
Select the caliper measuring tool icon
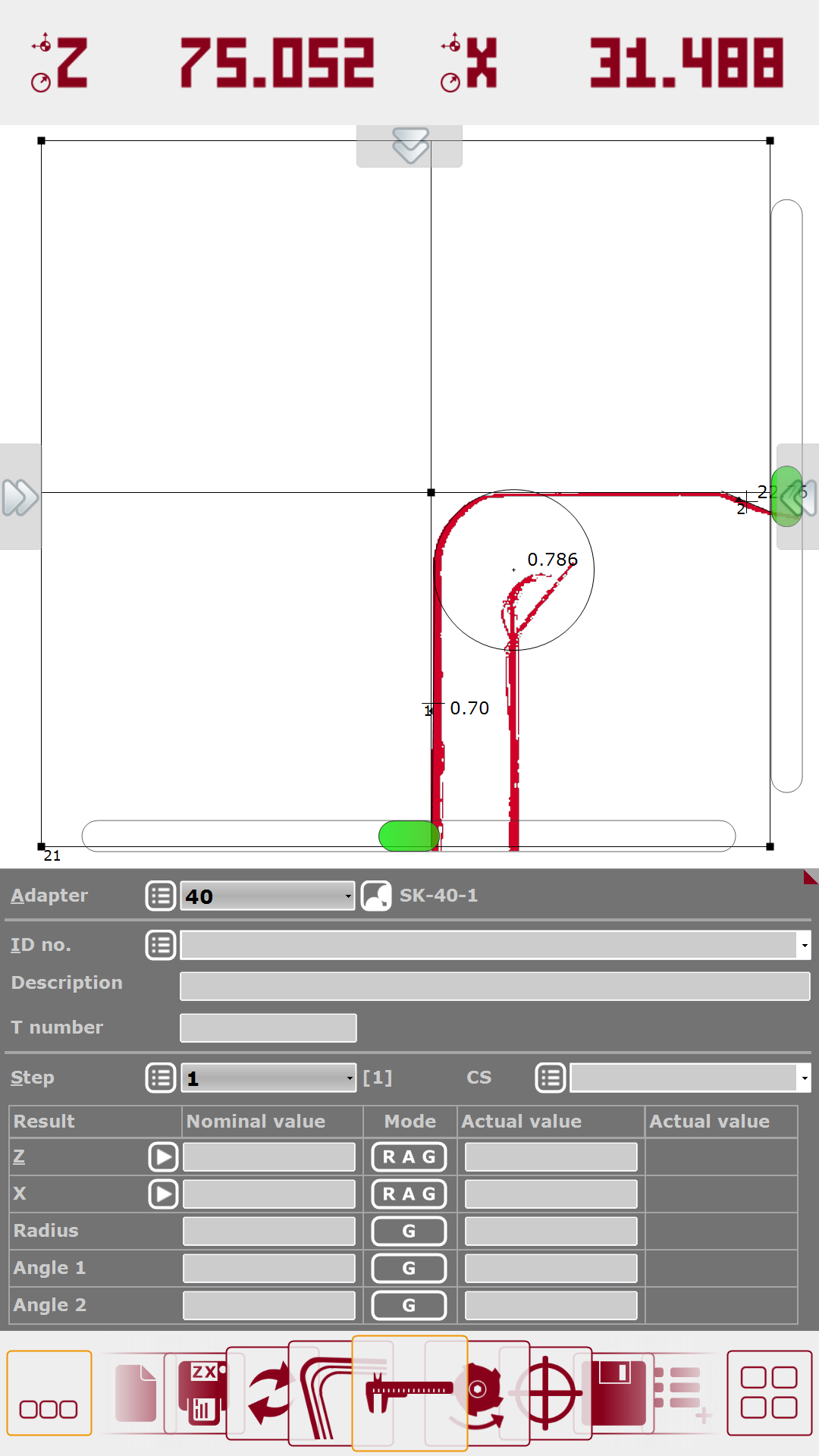pyautogui.click(x=408, y=1392)
